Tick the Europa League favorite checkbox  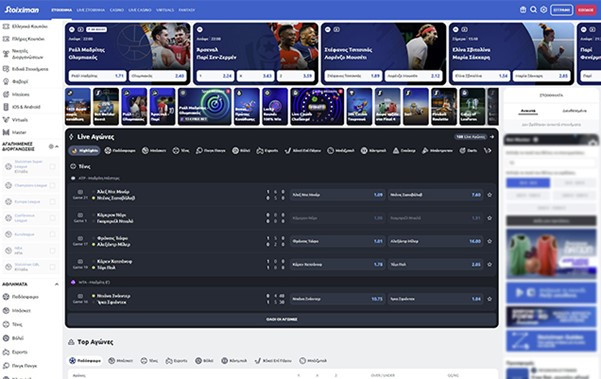(53, 202)
